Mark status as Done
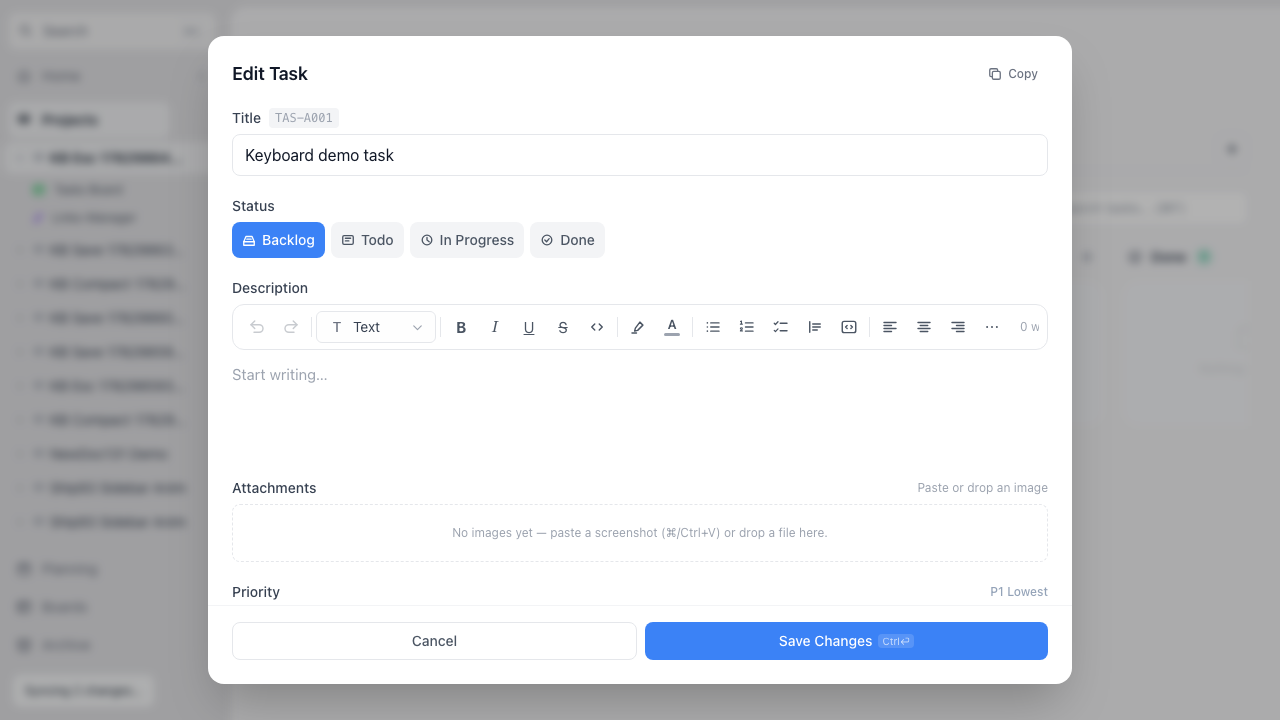Screen dimensions: 1280x720 coord(568,240)
